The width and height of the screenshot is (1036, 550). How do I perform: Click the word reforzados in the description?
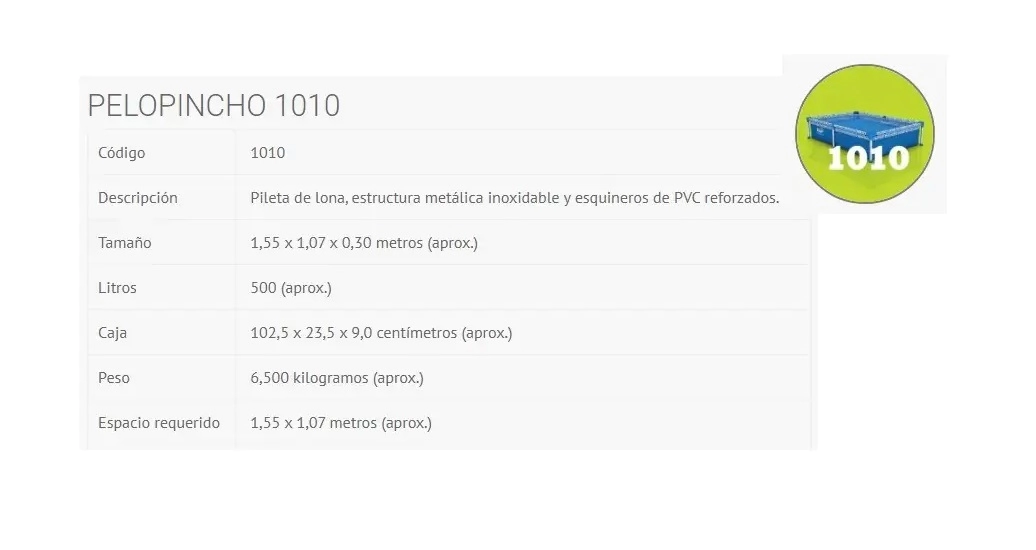pyautogui.click(x=742, y=198)
